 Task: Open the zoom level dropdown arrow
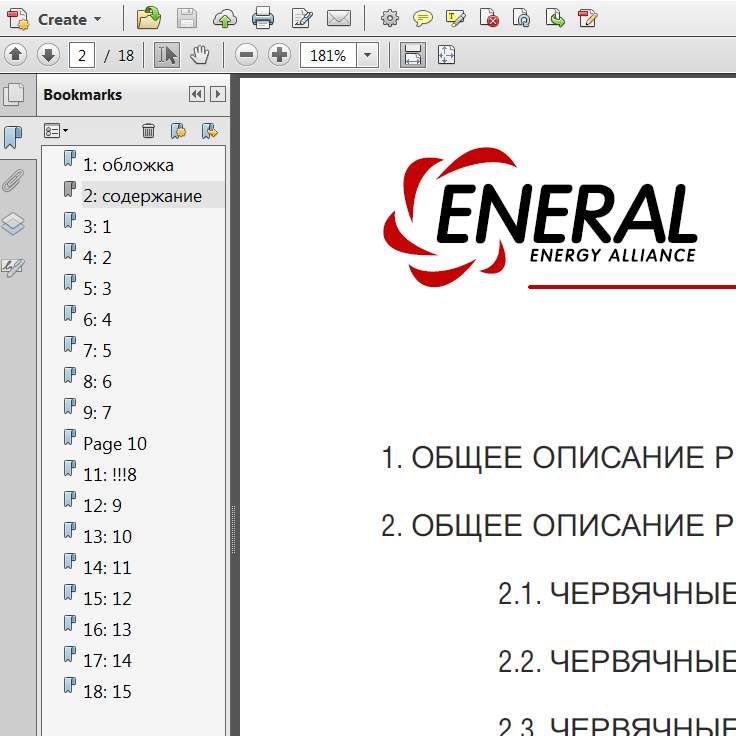368,55
